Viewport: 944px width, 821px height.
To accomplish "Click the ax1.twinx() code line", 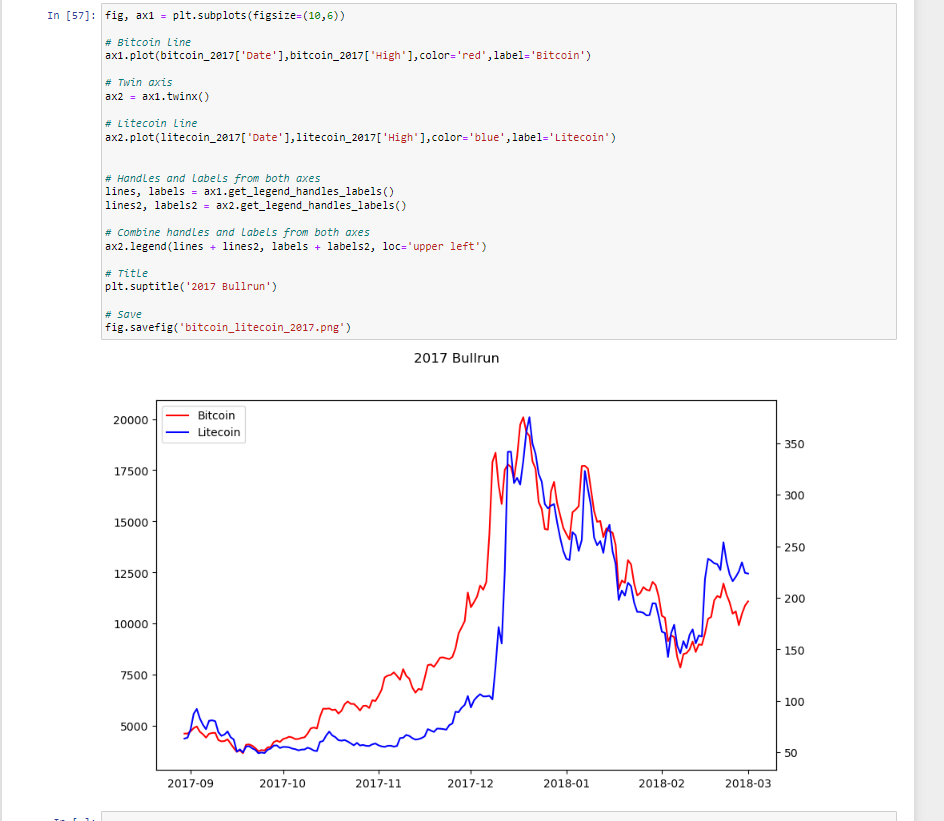I will point(157,96).
